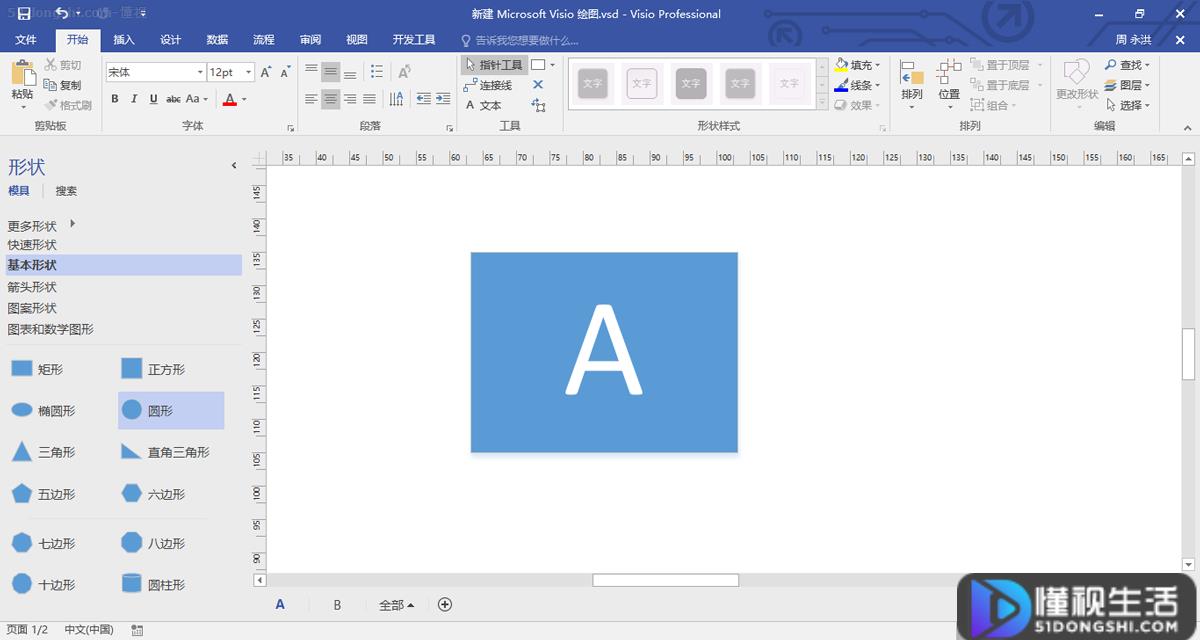Select the Connector tool (连接线)
Screen dimensions: 1200x640
coord(489,85)
